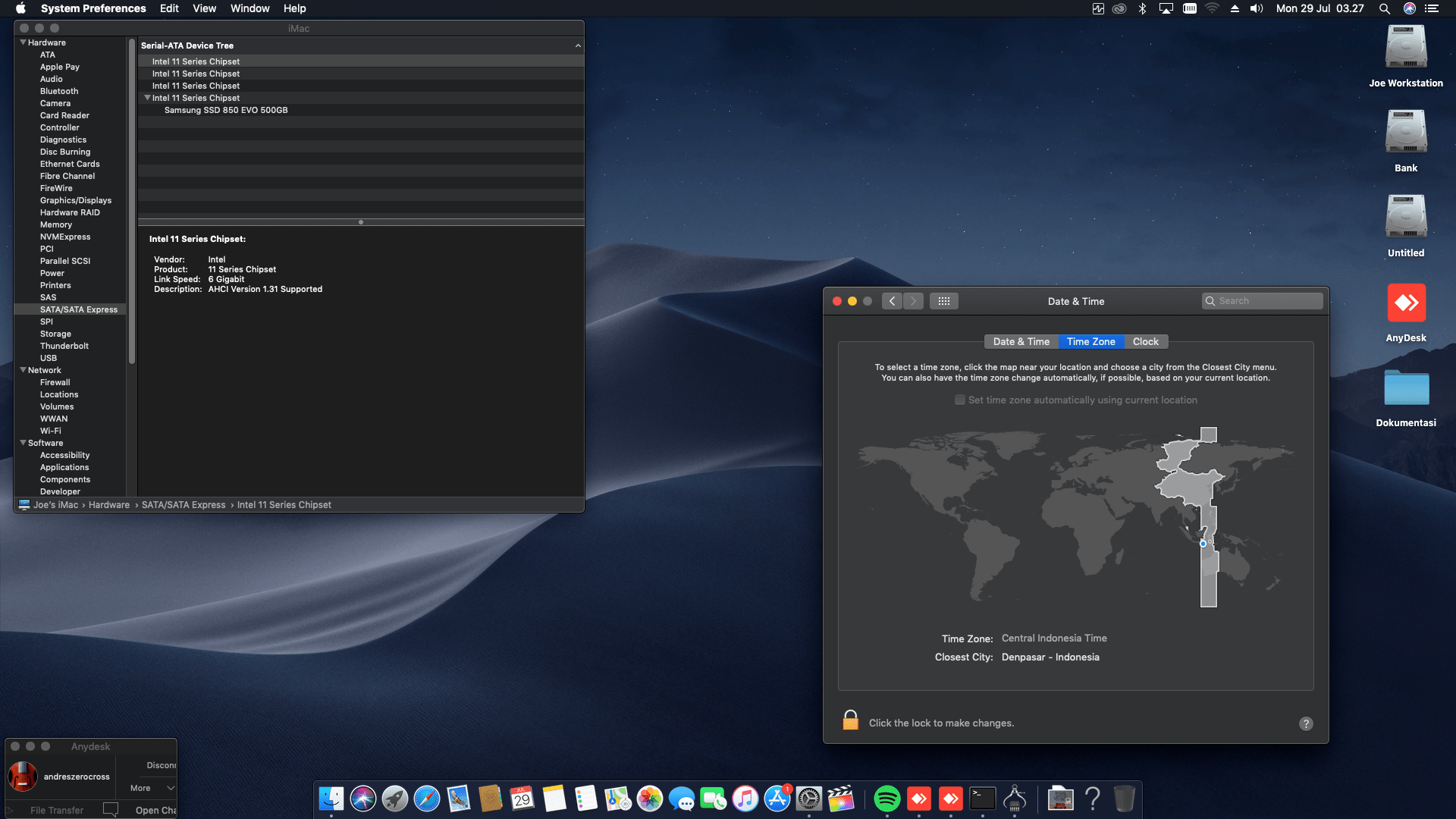1456x819 pixels.
Task: Open the More dropdown in Anydesk window
Action: [152, 788]
